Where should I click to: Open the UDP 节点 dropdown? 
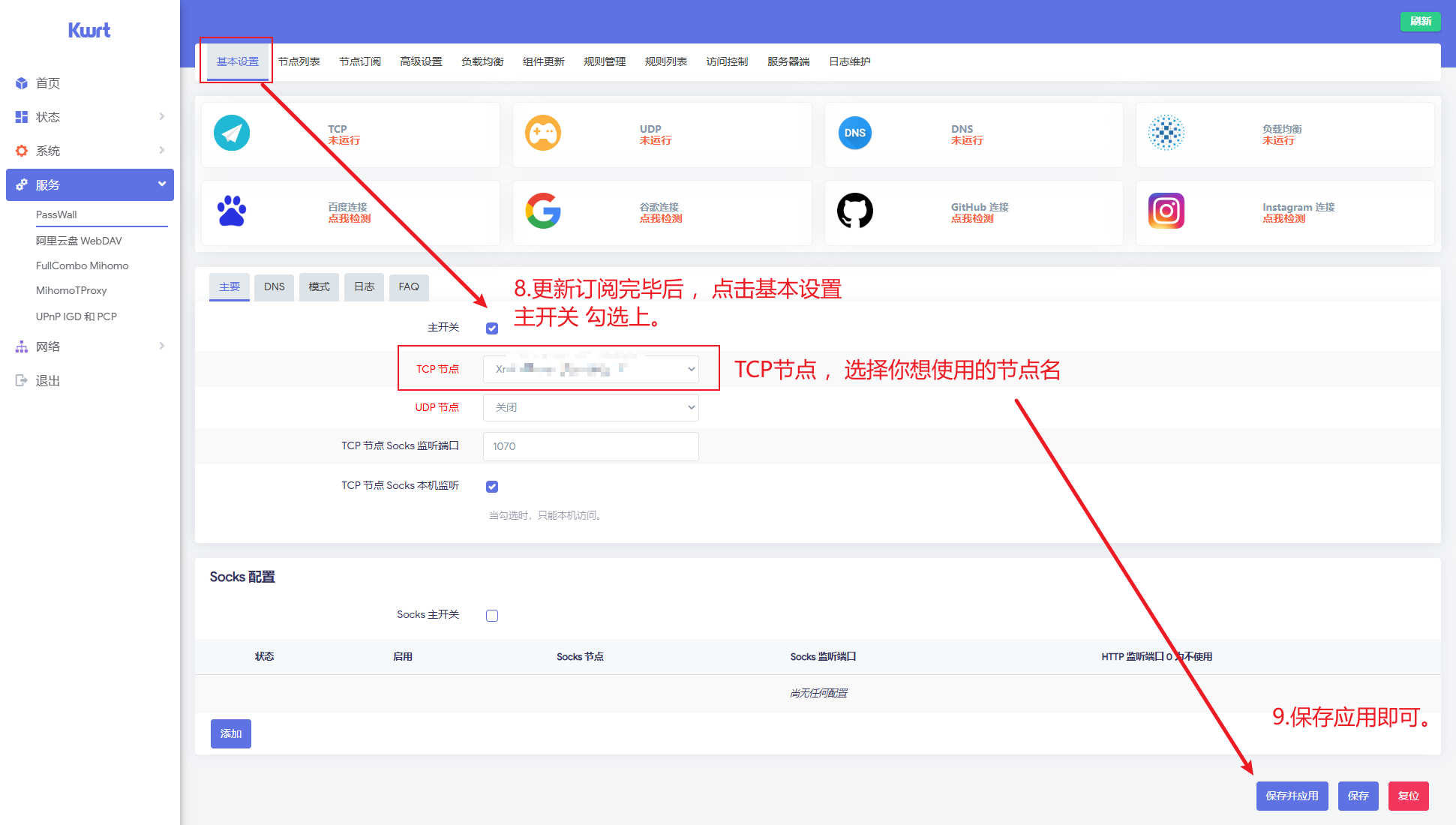pyautogui.click(x=591, y=407)
